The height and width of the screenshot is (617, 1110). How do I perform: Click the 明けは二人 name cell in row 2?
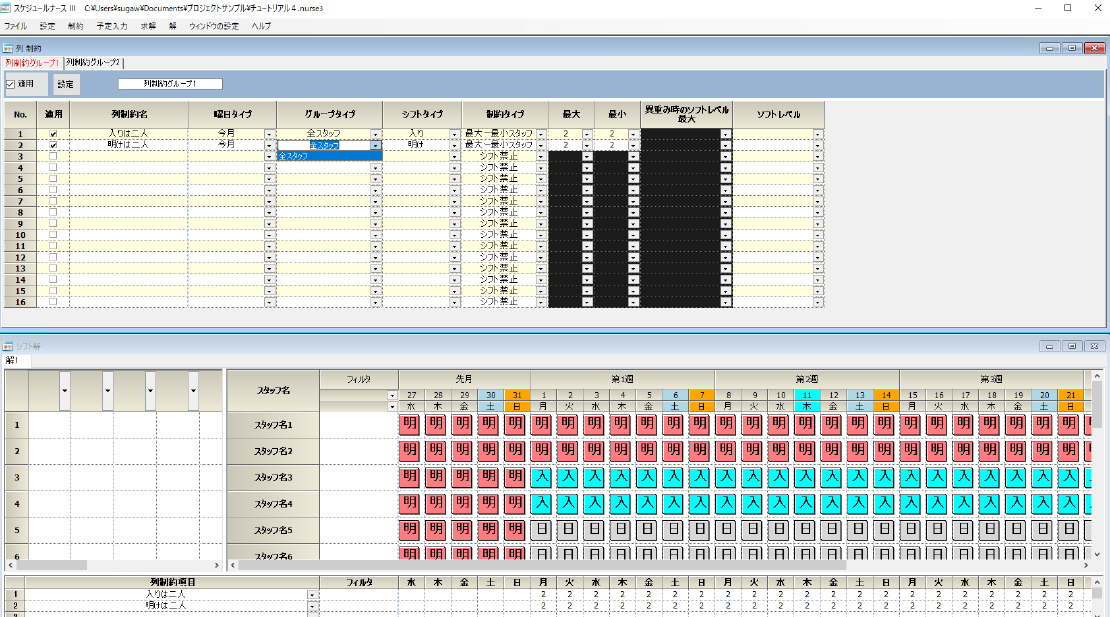(x=129, y=145)
